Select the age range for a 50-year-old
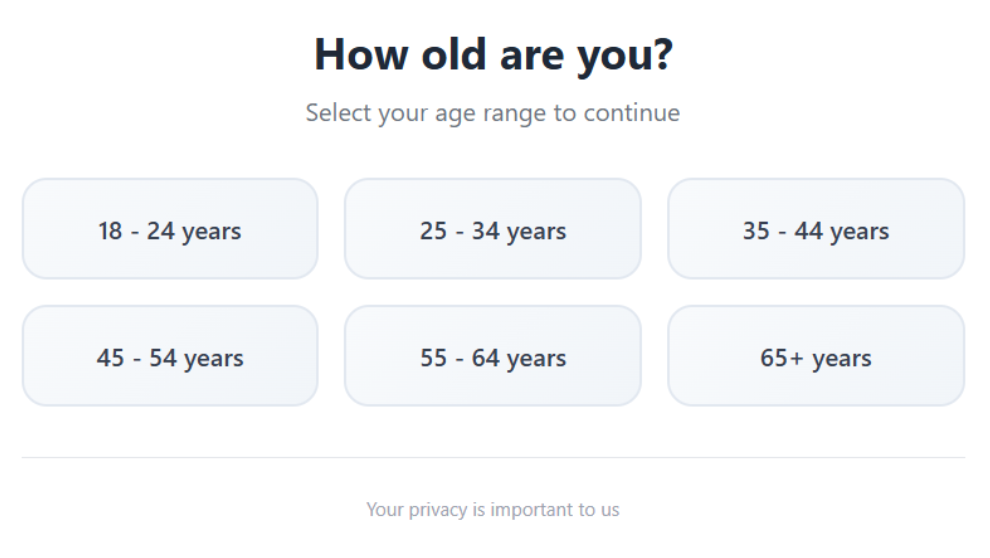Image resolution: width=990 pixels, height=558 pixels. click(170, 356)
